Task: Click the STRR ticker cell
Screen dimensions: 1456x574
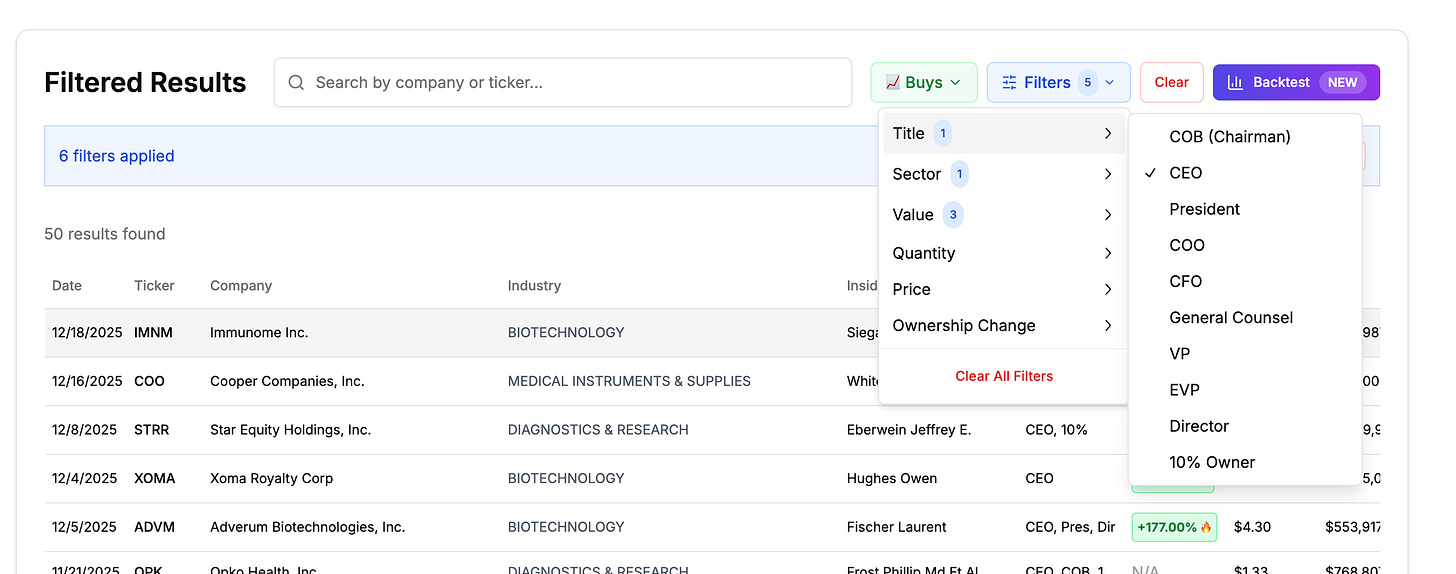Action: pos(152,429)
